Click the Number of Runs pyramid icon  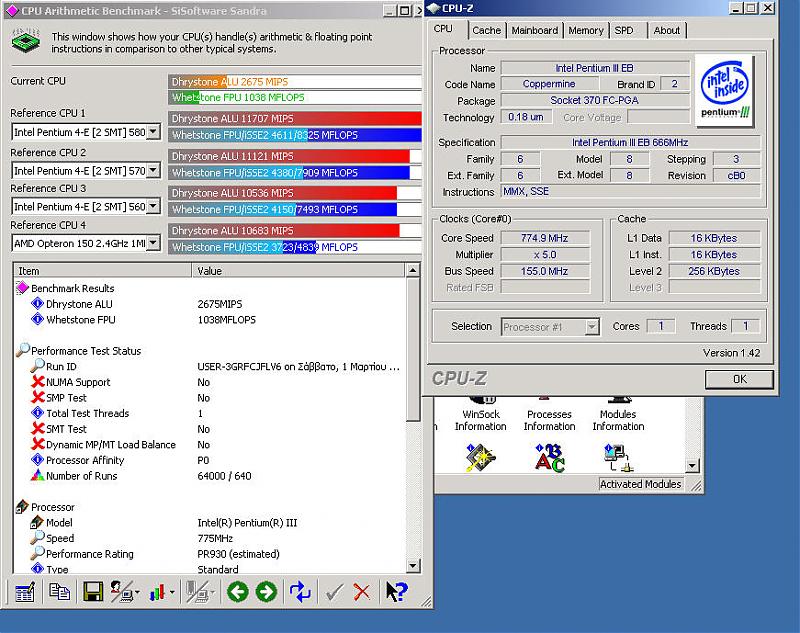[x=38, y=475]
